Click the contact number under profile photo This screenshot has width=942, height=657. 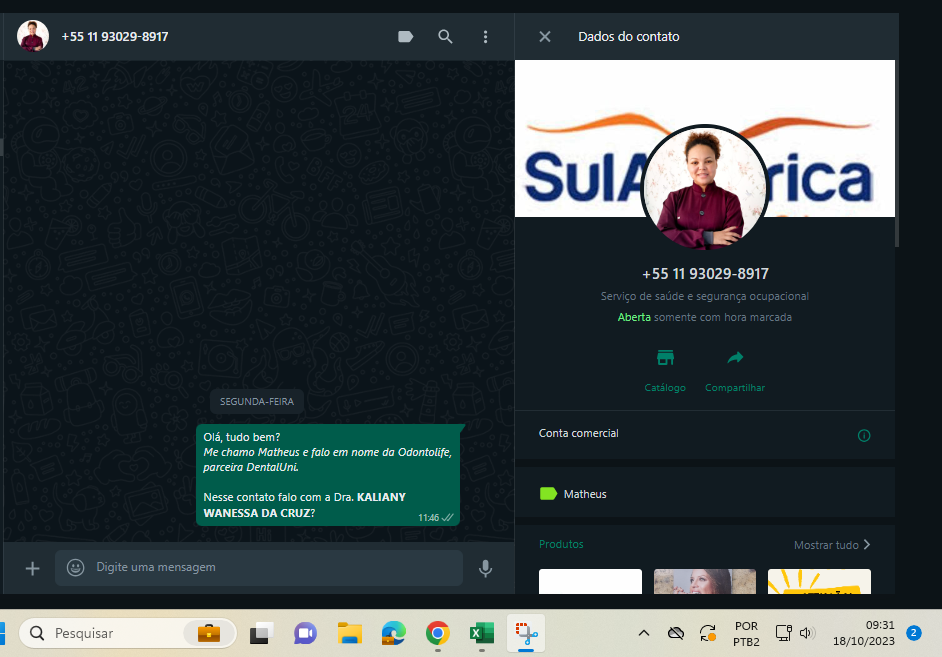pos(705,274)
